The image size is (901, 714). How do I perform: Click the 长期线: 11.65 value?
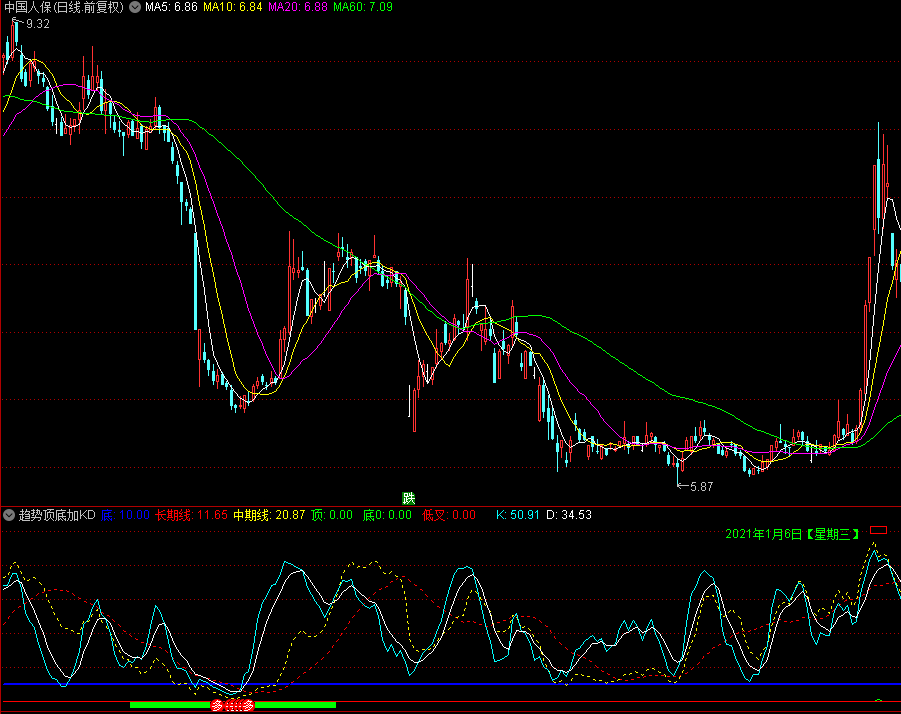tap(191, 515)
